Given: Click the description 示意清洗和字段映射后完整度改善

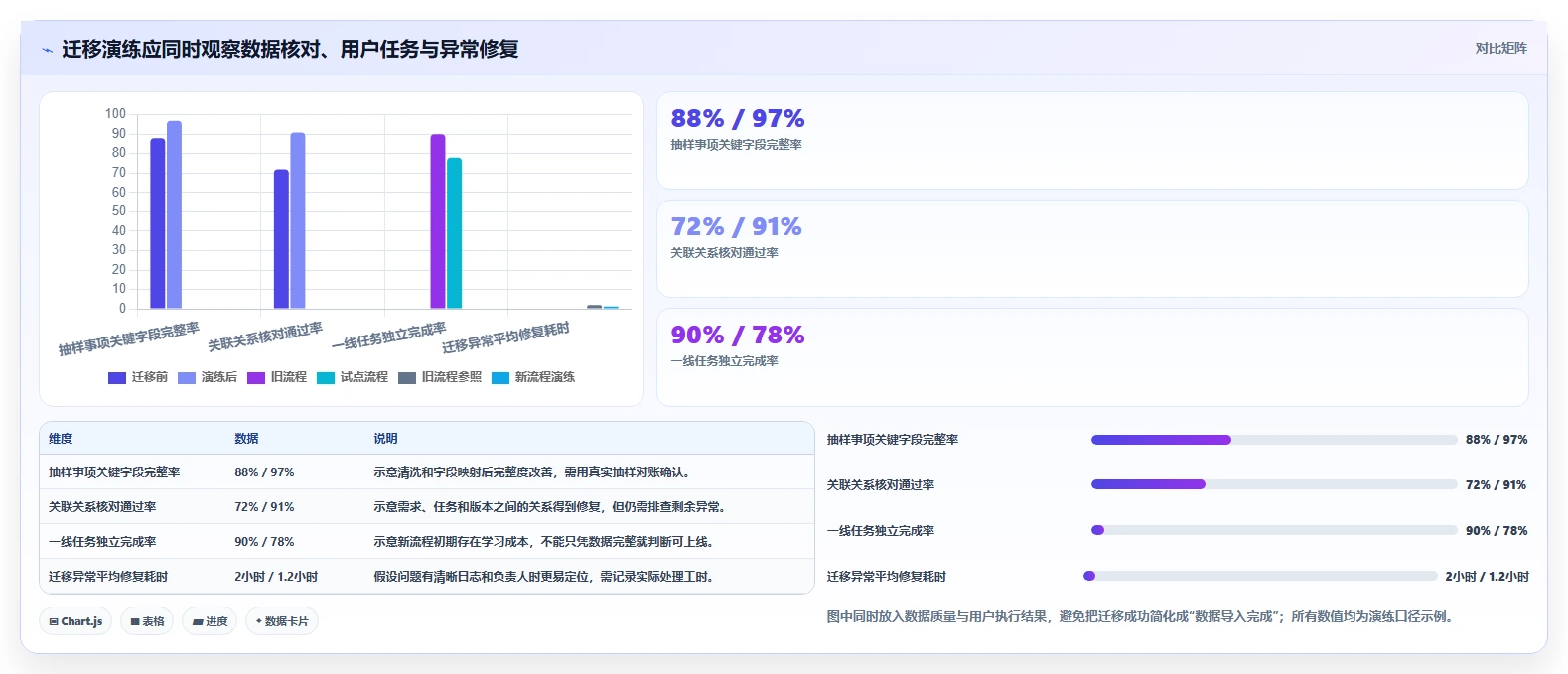Looking at the screenshot, I should 531,472.
